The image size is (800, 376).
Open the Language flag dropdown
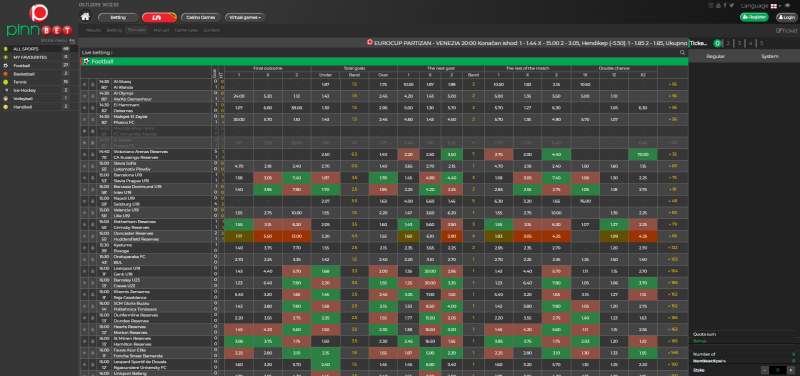point(775,6)
